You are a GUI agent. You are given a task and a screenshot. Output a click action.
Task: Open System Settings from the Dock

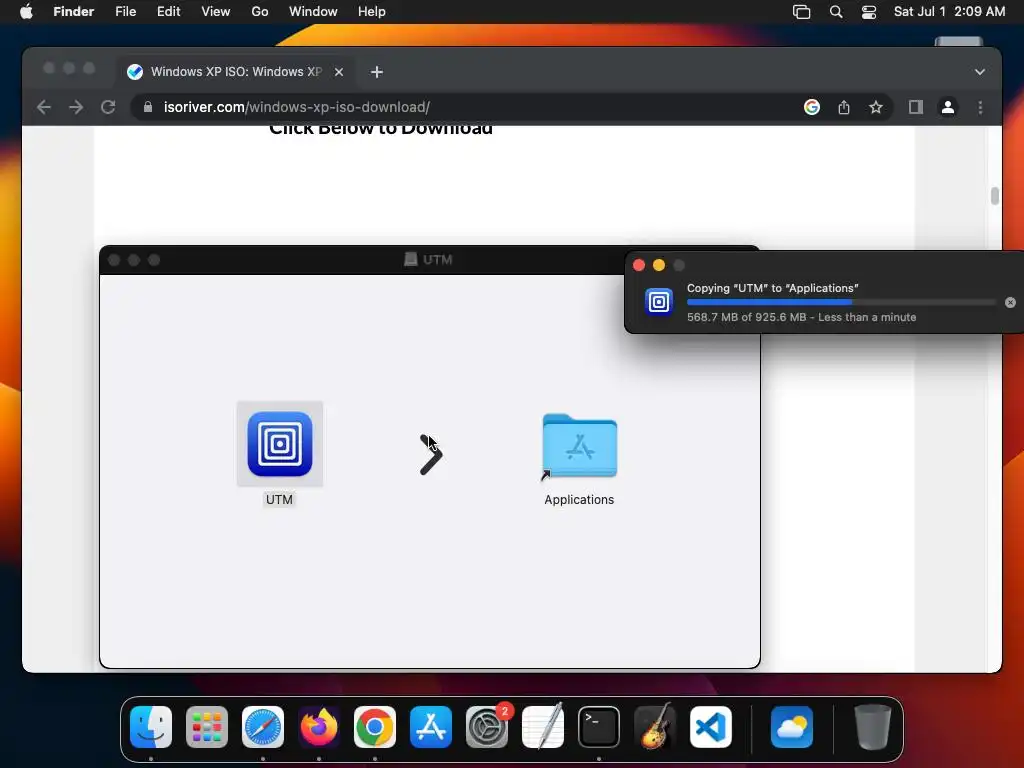click(487, 727)
